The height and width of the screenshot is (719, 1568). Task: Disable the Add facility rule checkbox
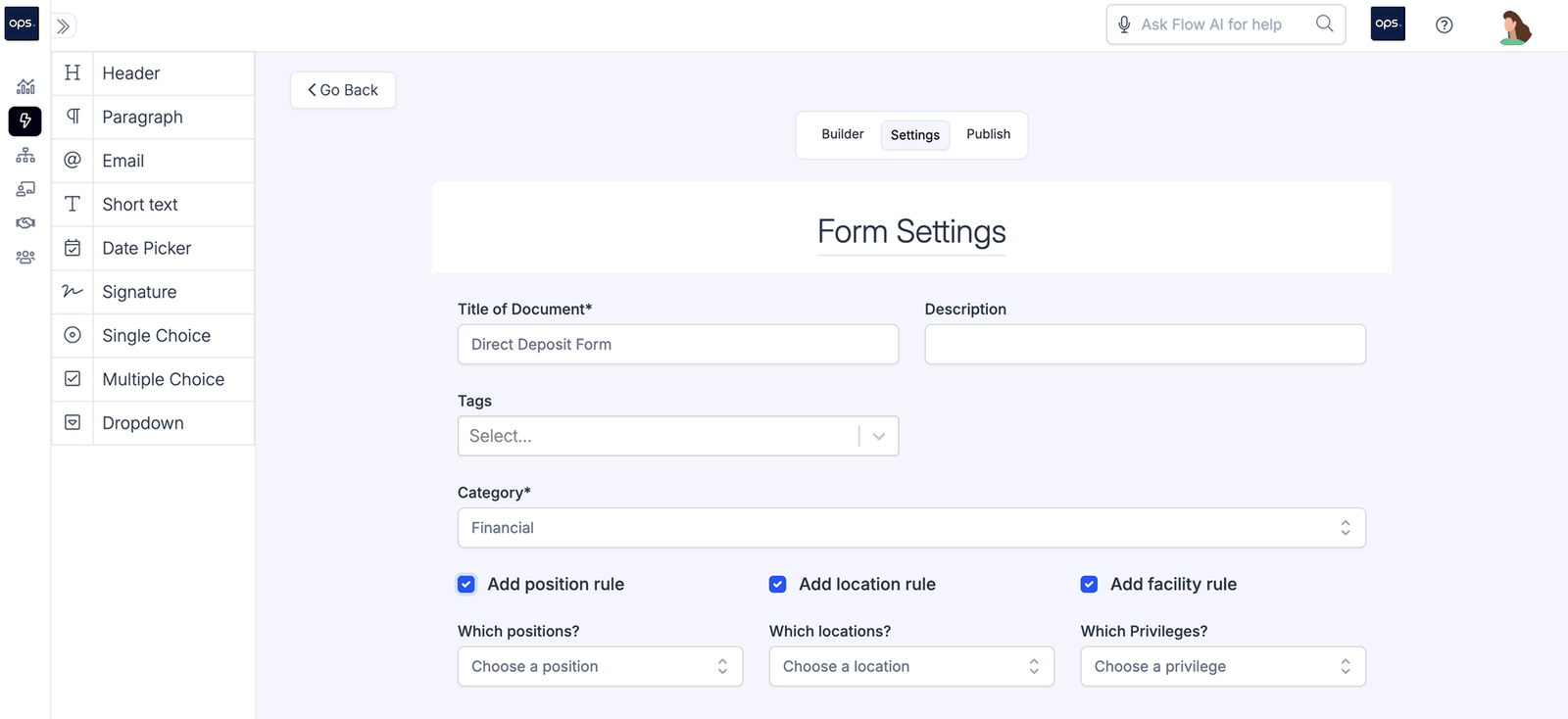coord(1089,585)
